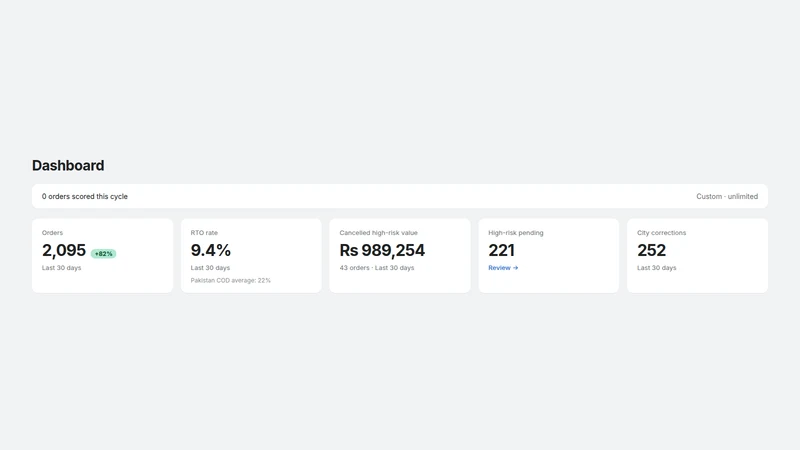Screen dimensions: 800x450
Task: Click 'Last 30 days' under Orders count
Action: pos(61,268)
